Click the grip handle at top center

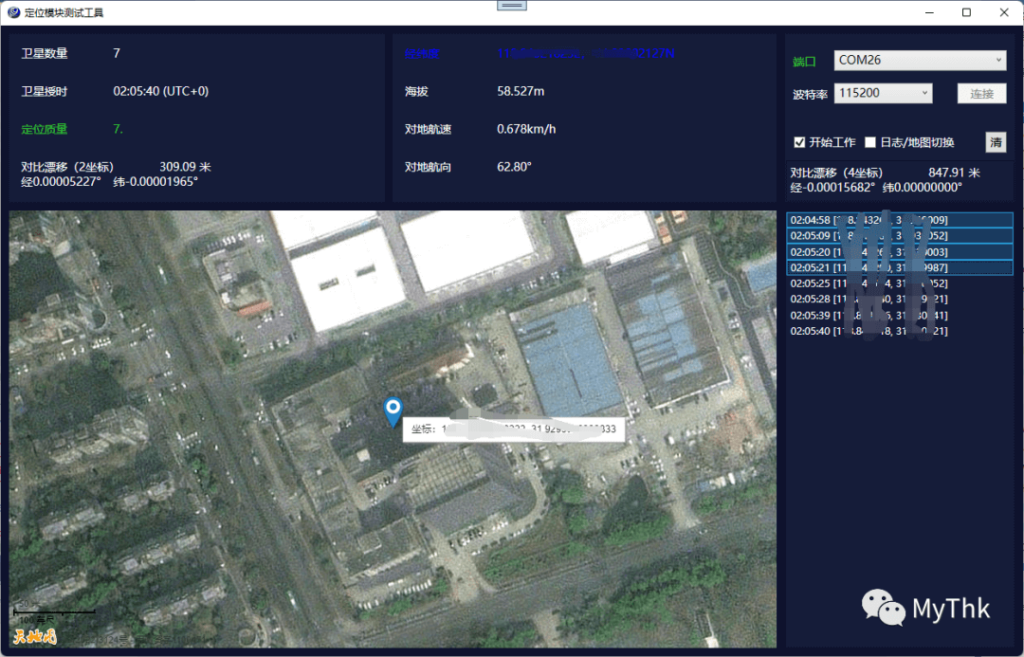512,6
